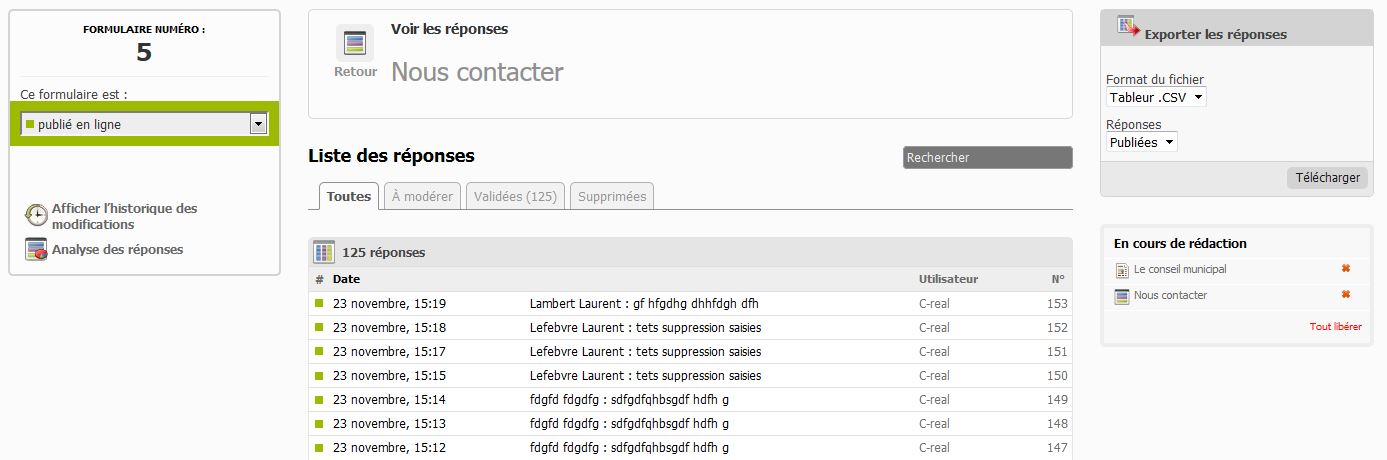The width and height of the screenshot is (1387, 460).
Task: Click the 'Tout libérer' link
Action: [1335, 327]
